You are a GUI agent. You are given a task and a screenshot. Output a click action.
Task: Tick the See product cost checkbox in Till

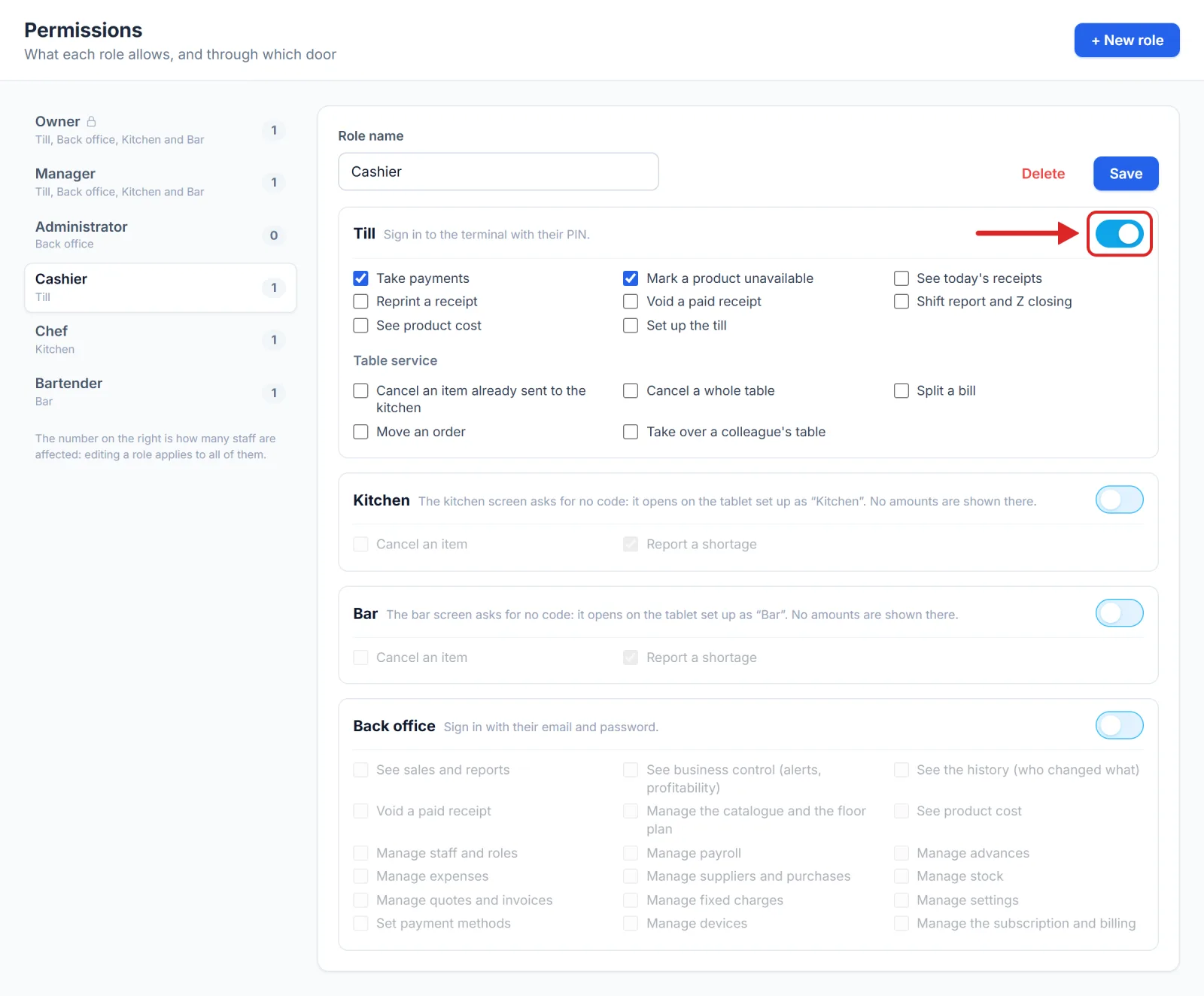361,326
